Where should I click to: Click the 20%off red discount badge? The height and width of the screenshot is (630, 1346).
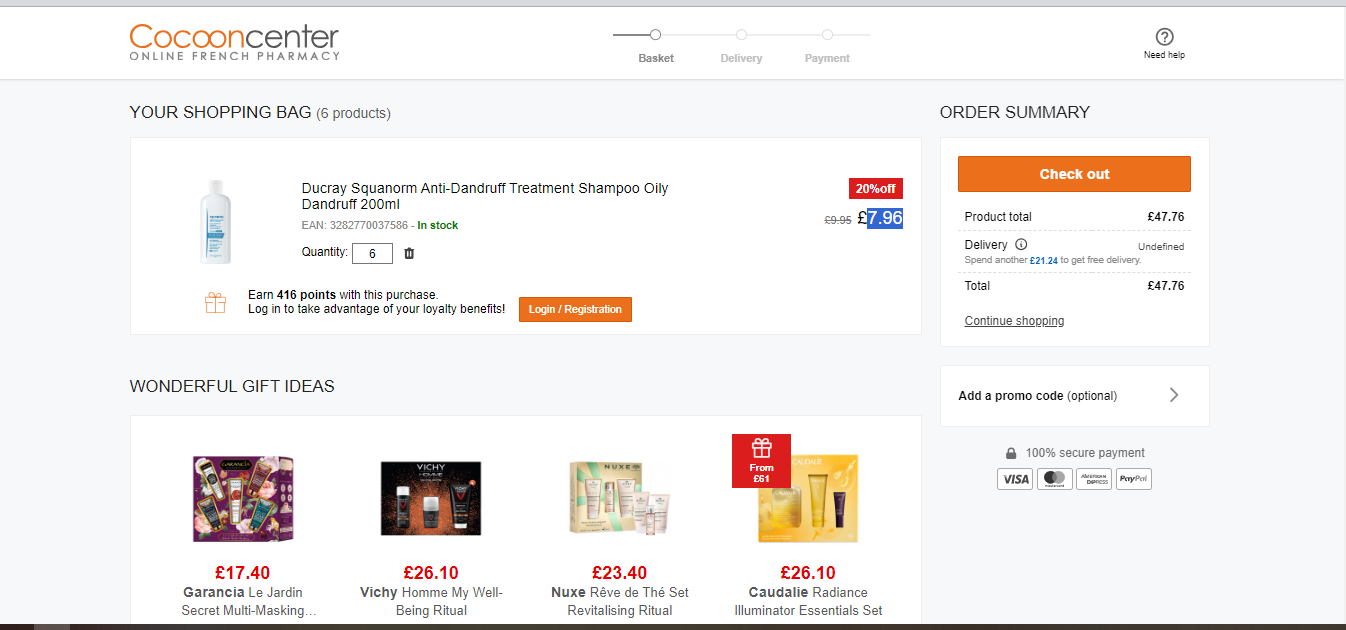(876, 188)
